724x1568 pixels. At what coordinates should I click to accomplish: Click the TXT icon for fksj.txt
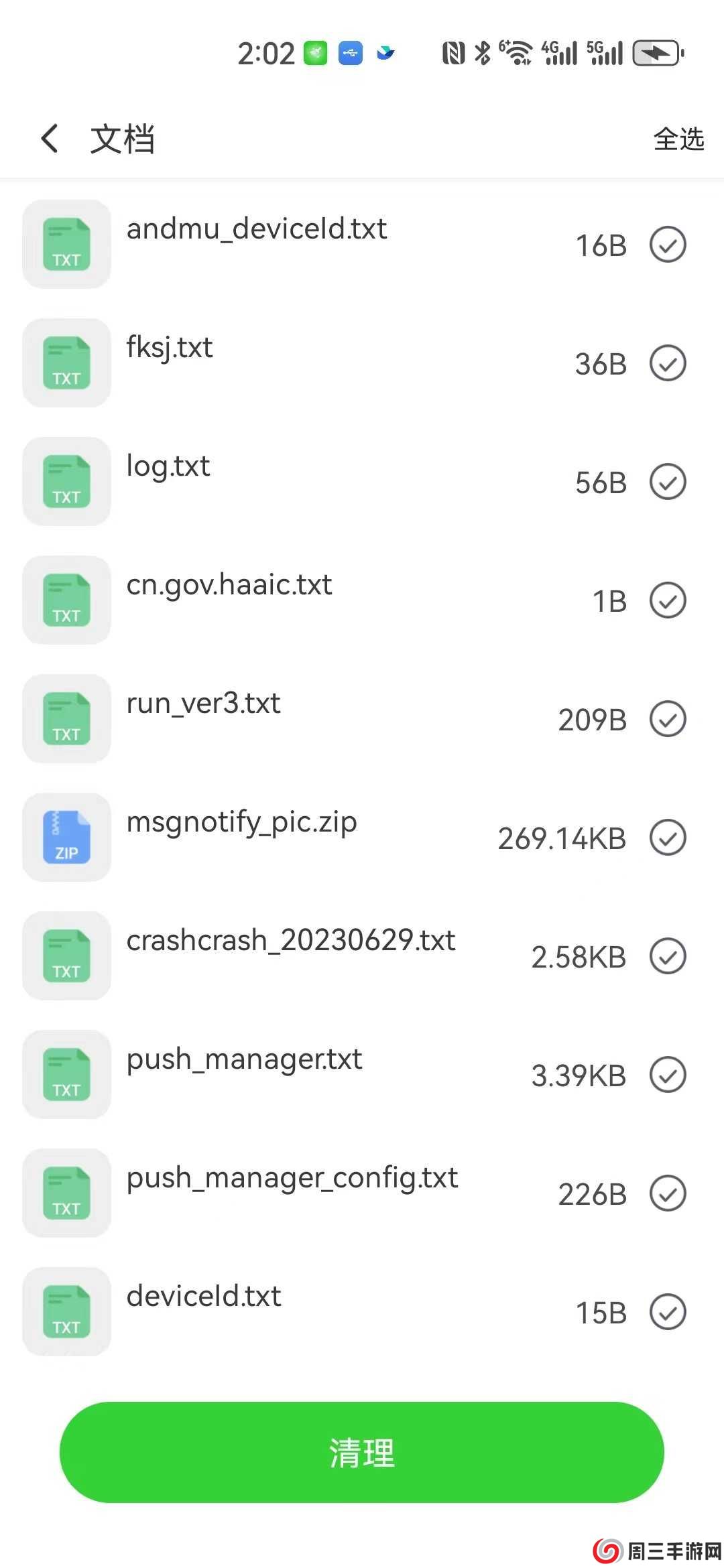(66, 363)
